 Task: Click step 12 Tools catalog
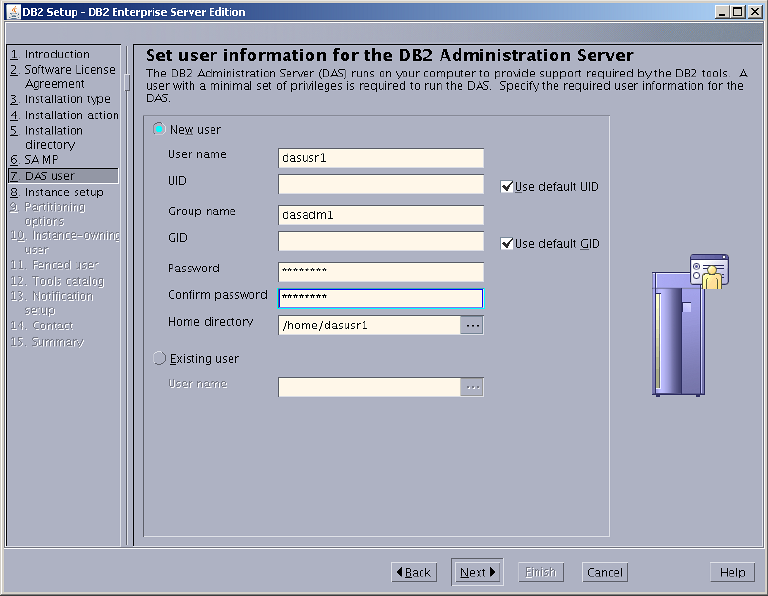[57, 281]
